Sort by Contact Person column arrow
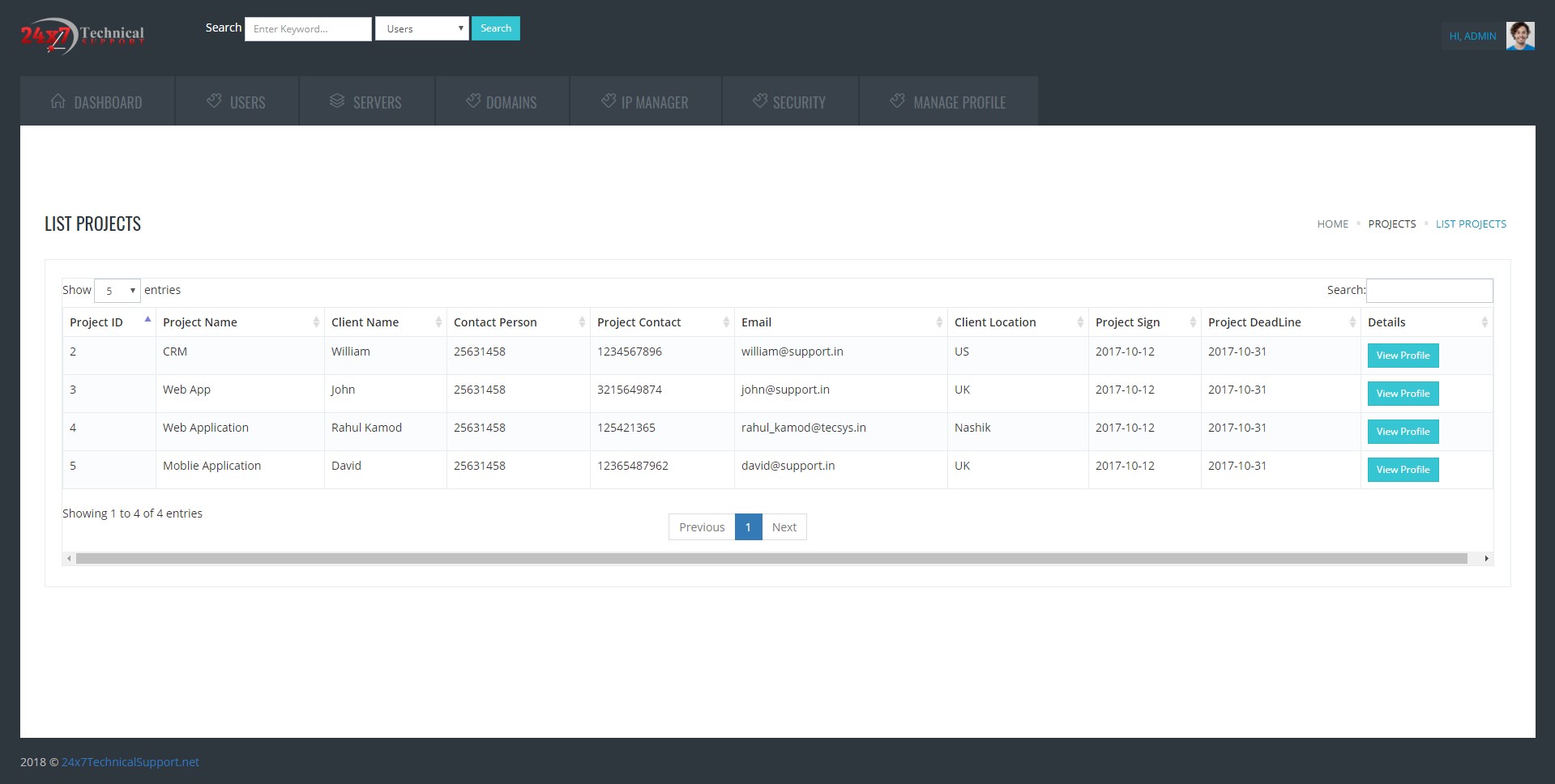This screenshot has height=784, width=1555. click(x=582, y=322)
